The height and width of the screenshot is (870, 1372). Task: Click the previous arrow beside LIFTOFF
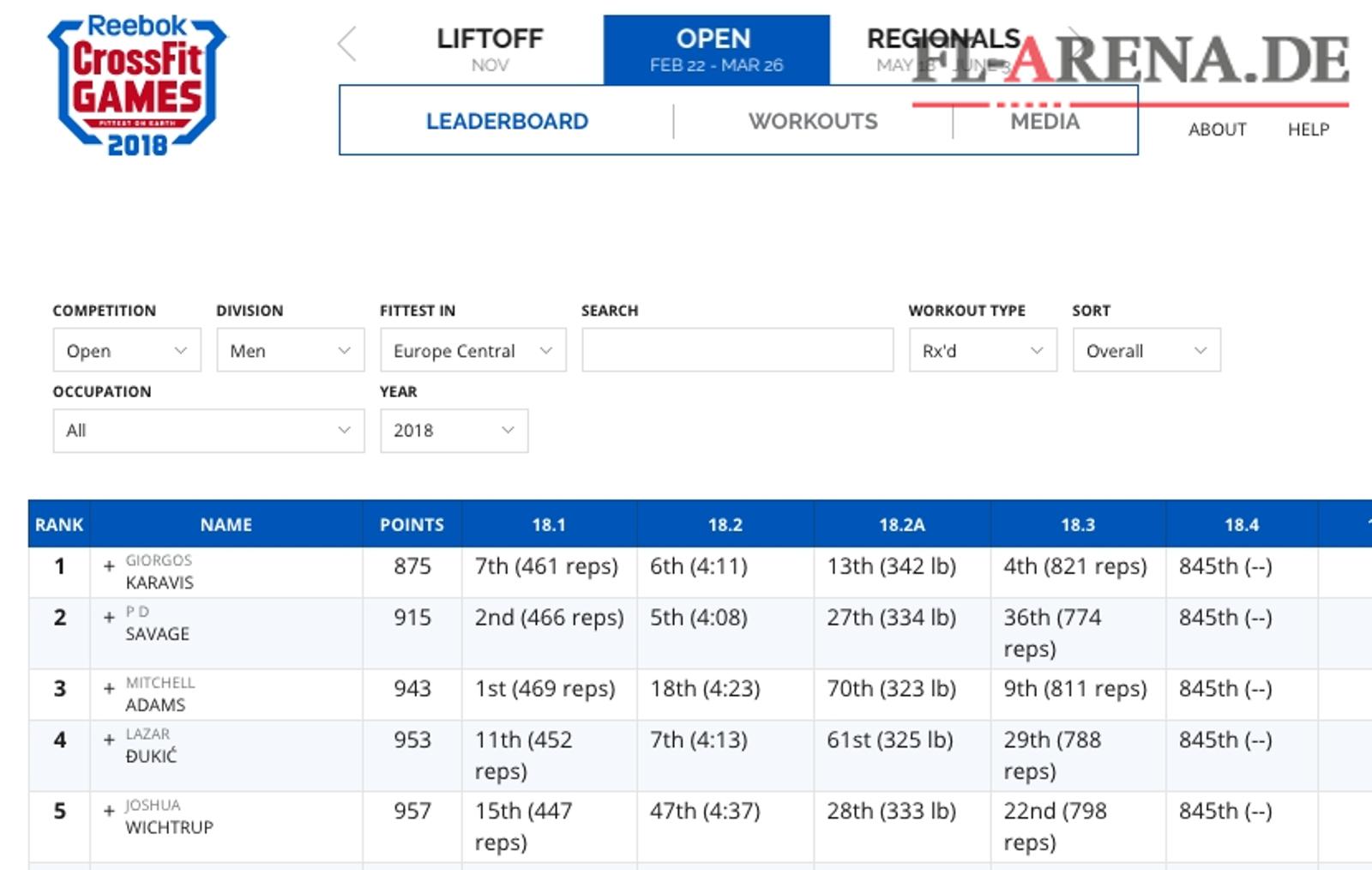347,44
